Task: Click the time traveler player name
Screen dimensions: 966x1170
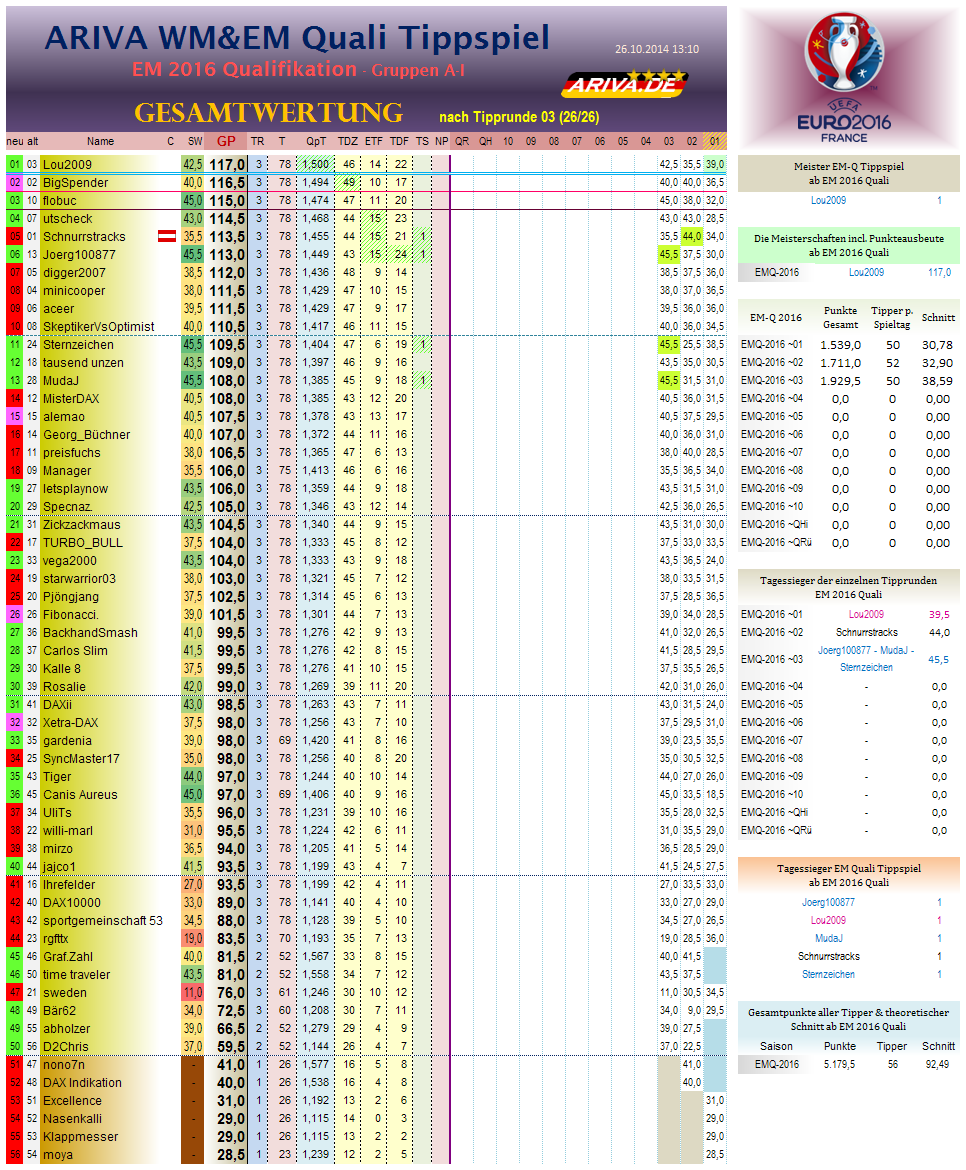Action: [x=76, y=975]
